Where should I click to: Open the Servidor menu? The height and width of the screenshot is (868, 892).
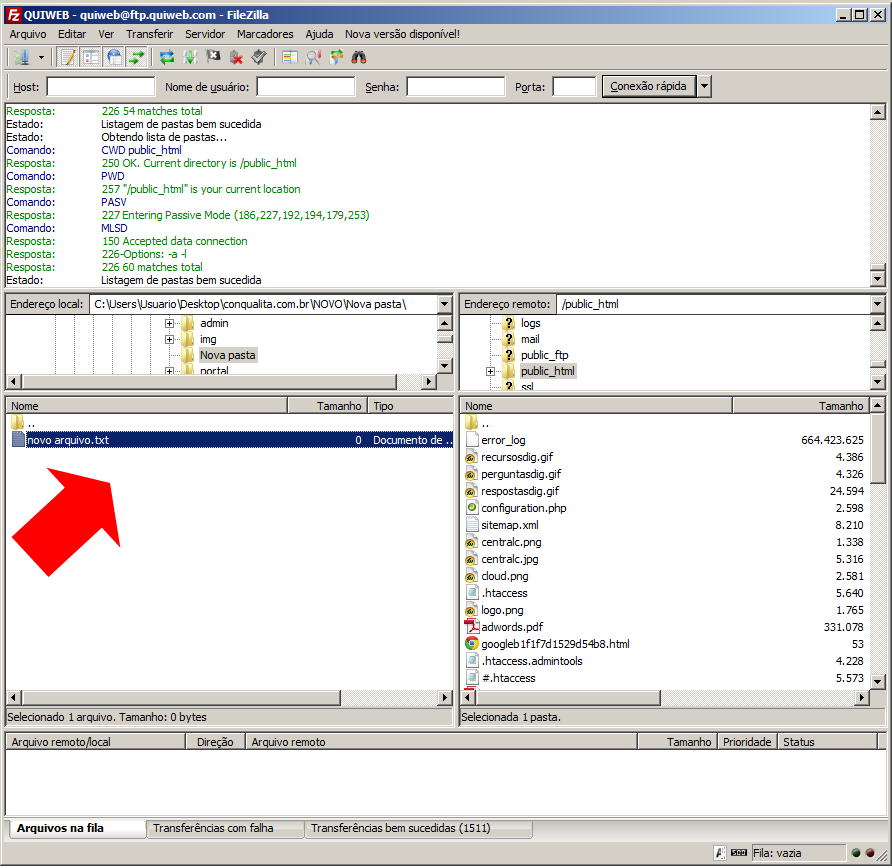205,34
